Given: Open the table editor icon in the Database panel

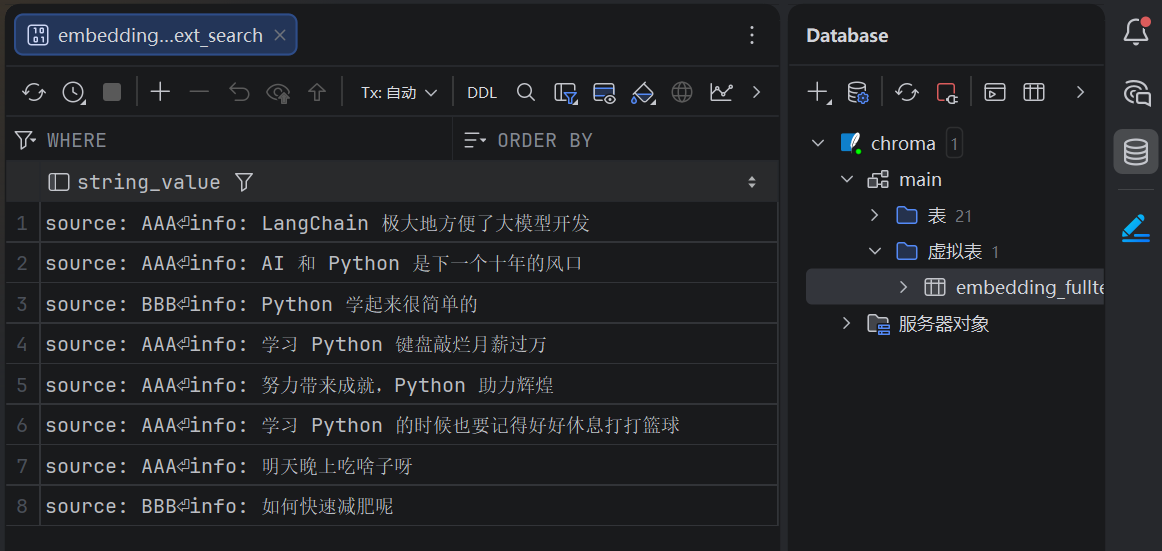Looking at the screenshot, I should [x=1034, y=93].
